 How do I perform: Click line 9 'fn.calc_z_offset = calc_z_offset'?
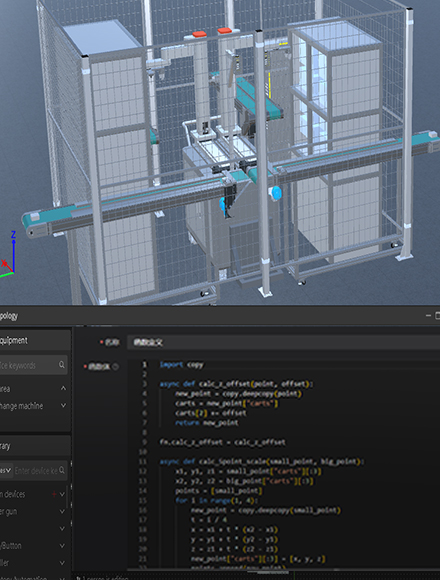(x=222, y=442)
